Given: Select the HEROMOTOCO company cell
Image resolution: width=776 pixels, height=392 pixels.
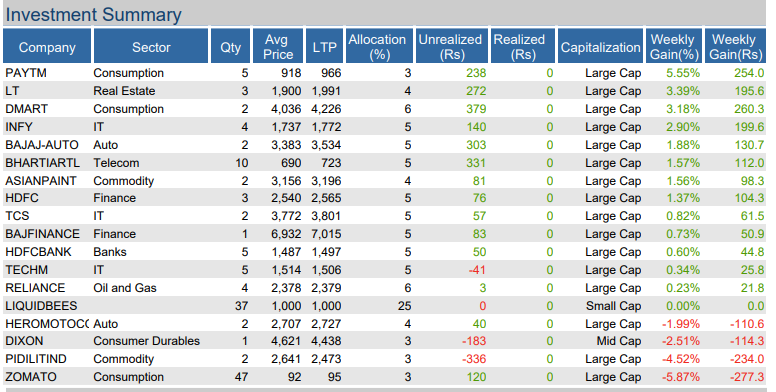Looking at the screenshot, I should click(47, 324).
